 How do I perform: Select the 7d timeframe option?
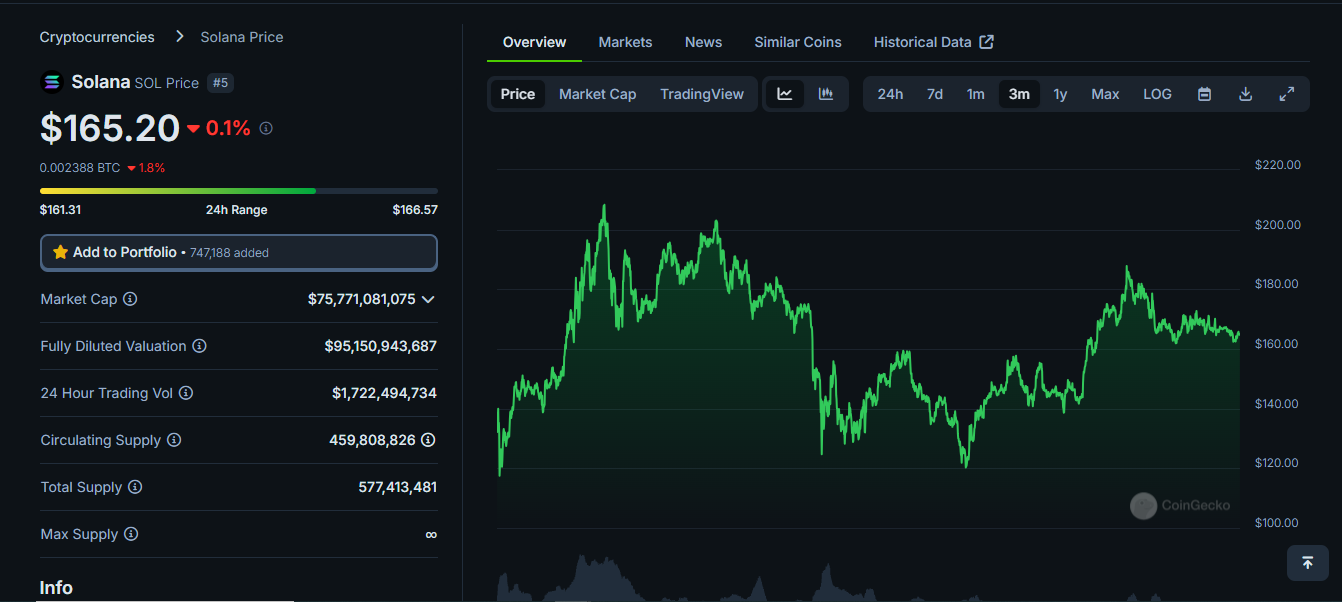point(934,93)
